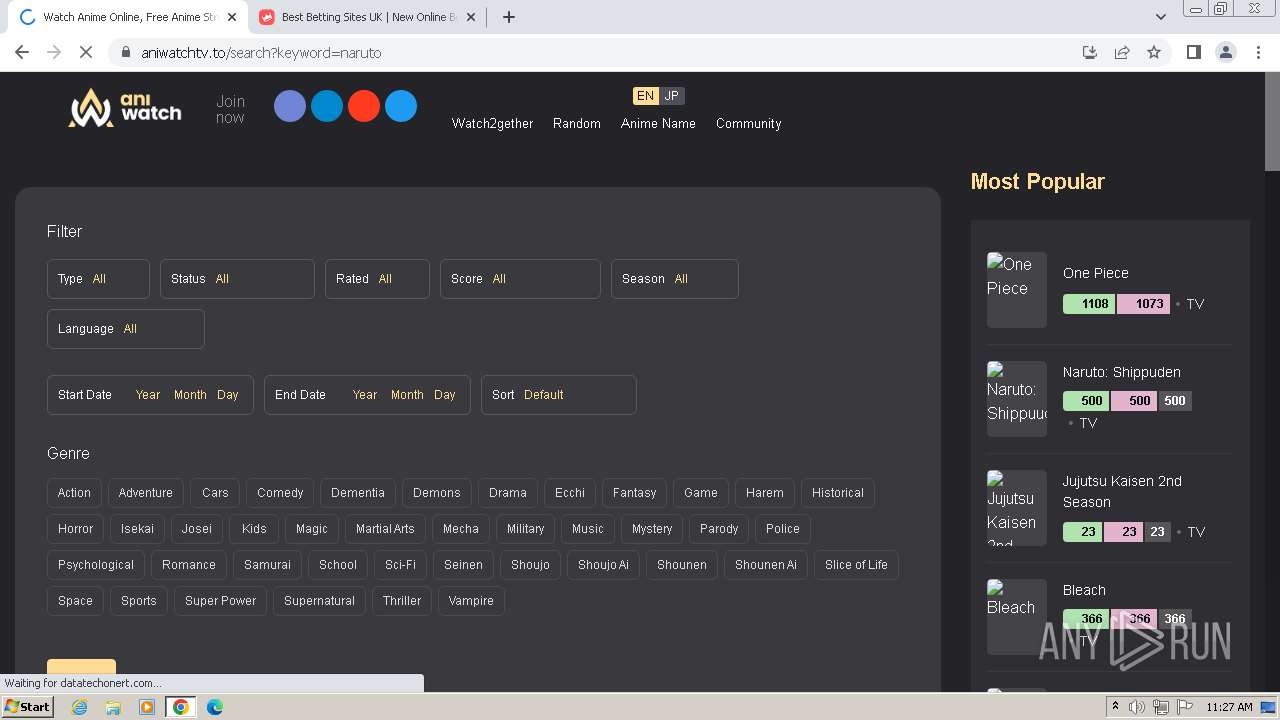The width and height of the screenshot is (1280, 720).
Task: Click the One Piece poster thumbnail
Action: 1017,290
